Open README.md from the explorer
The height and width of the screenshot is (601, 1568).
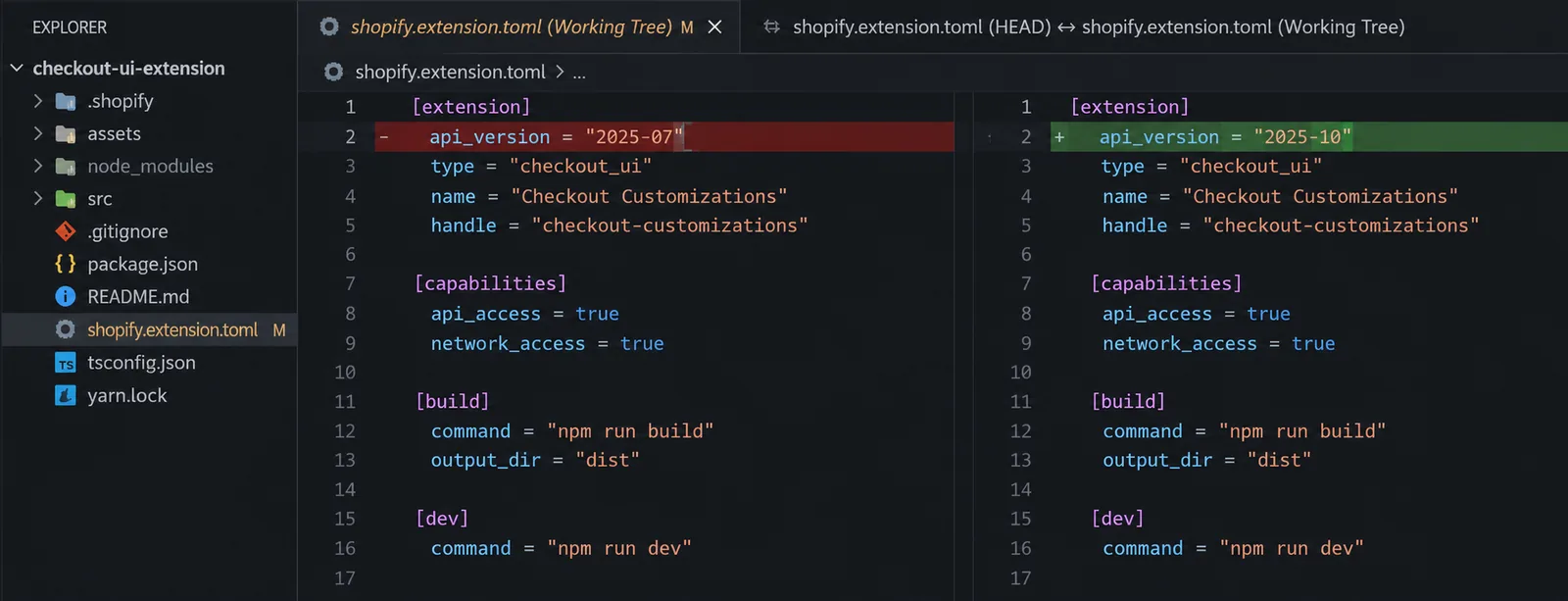[x=138, y=296]
